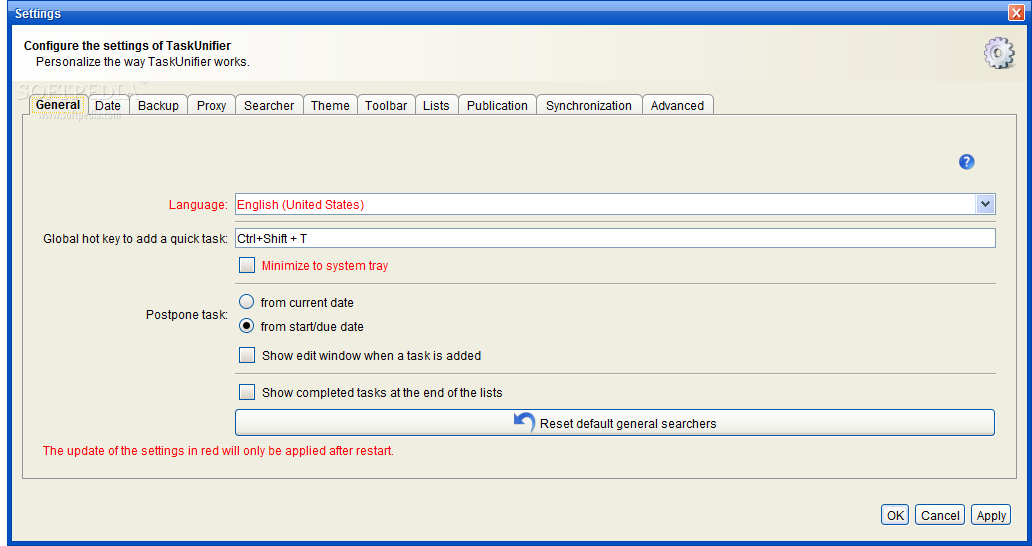The image size is (1032, 546).
Task: Open the blue help question mark icon
Action: (x=966, y=162)
